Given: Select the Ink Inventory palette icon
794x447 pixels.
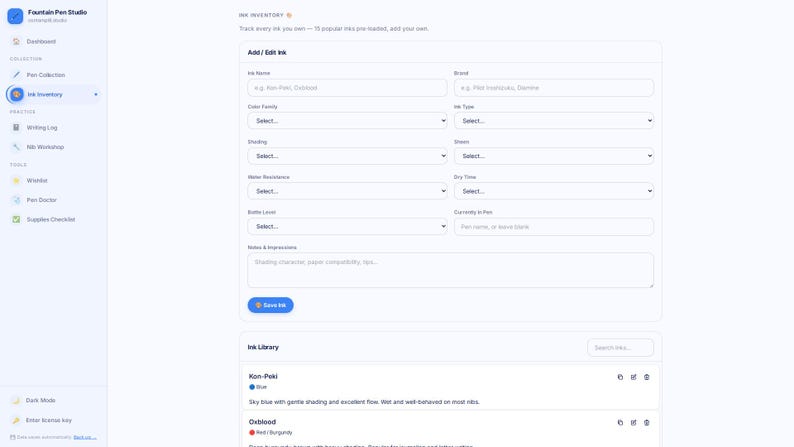Looking at the screenshot, I should (x=17, y=94).
